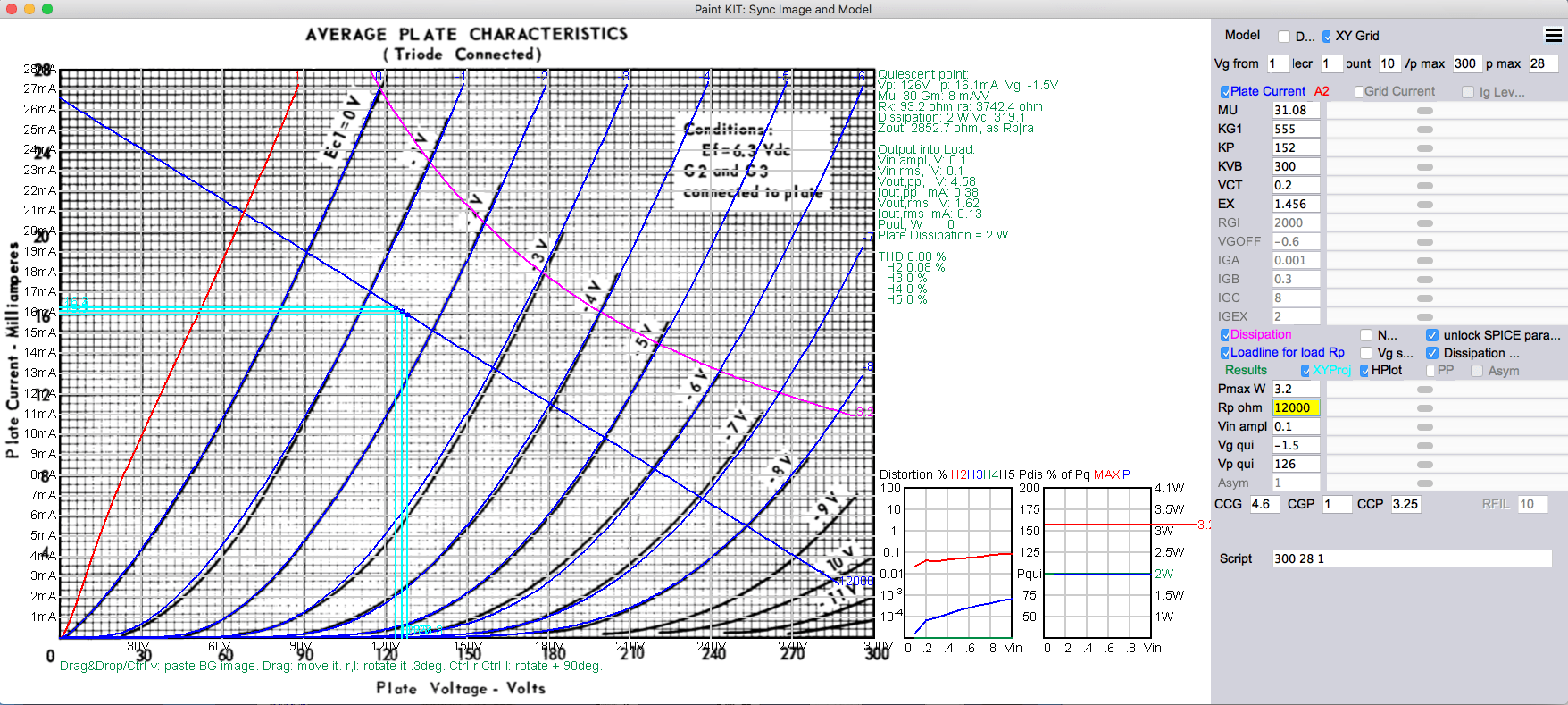
Task: Click the Script input field
Action: 1412,558
